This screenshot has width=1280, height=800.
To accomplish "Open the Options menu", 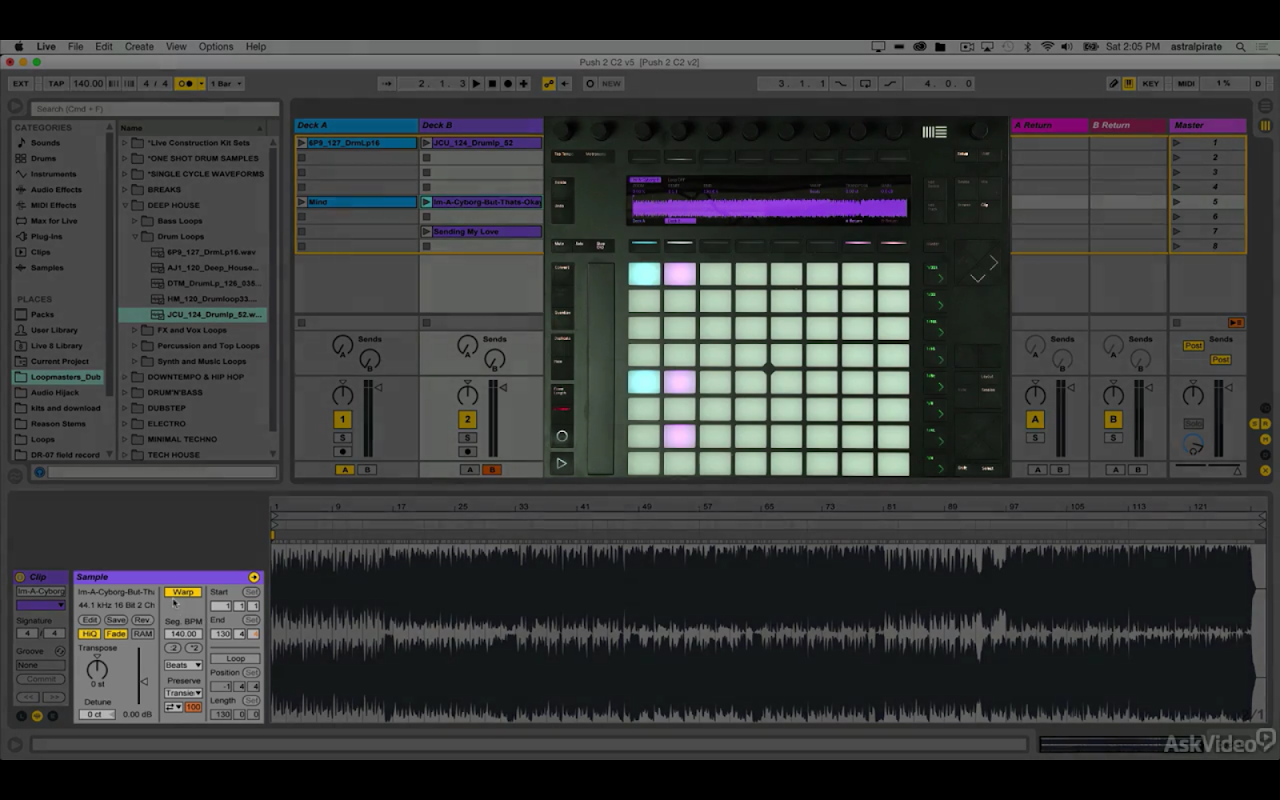I will tap(215, 46).
